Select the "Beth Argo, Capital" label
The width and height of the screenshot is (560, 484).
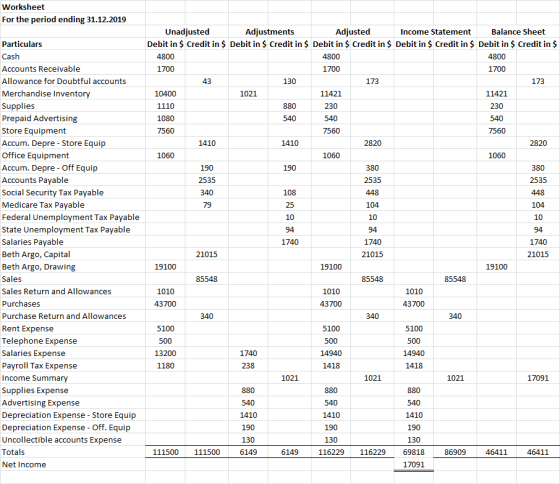pyautogui.click(x=36, y=254)
